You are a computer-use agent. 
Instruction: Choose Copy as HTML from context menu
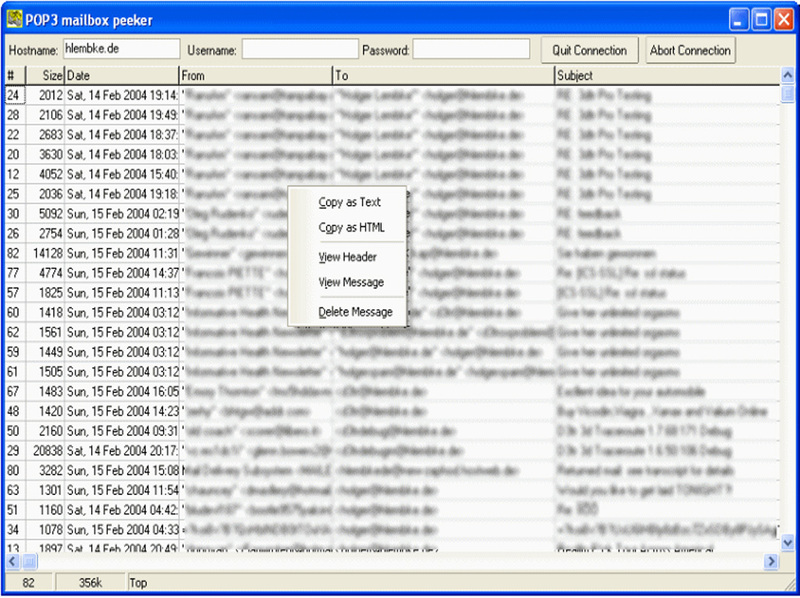tap(352, 228)
